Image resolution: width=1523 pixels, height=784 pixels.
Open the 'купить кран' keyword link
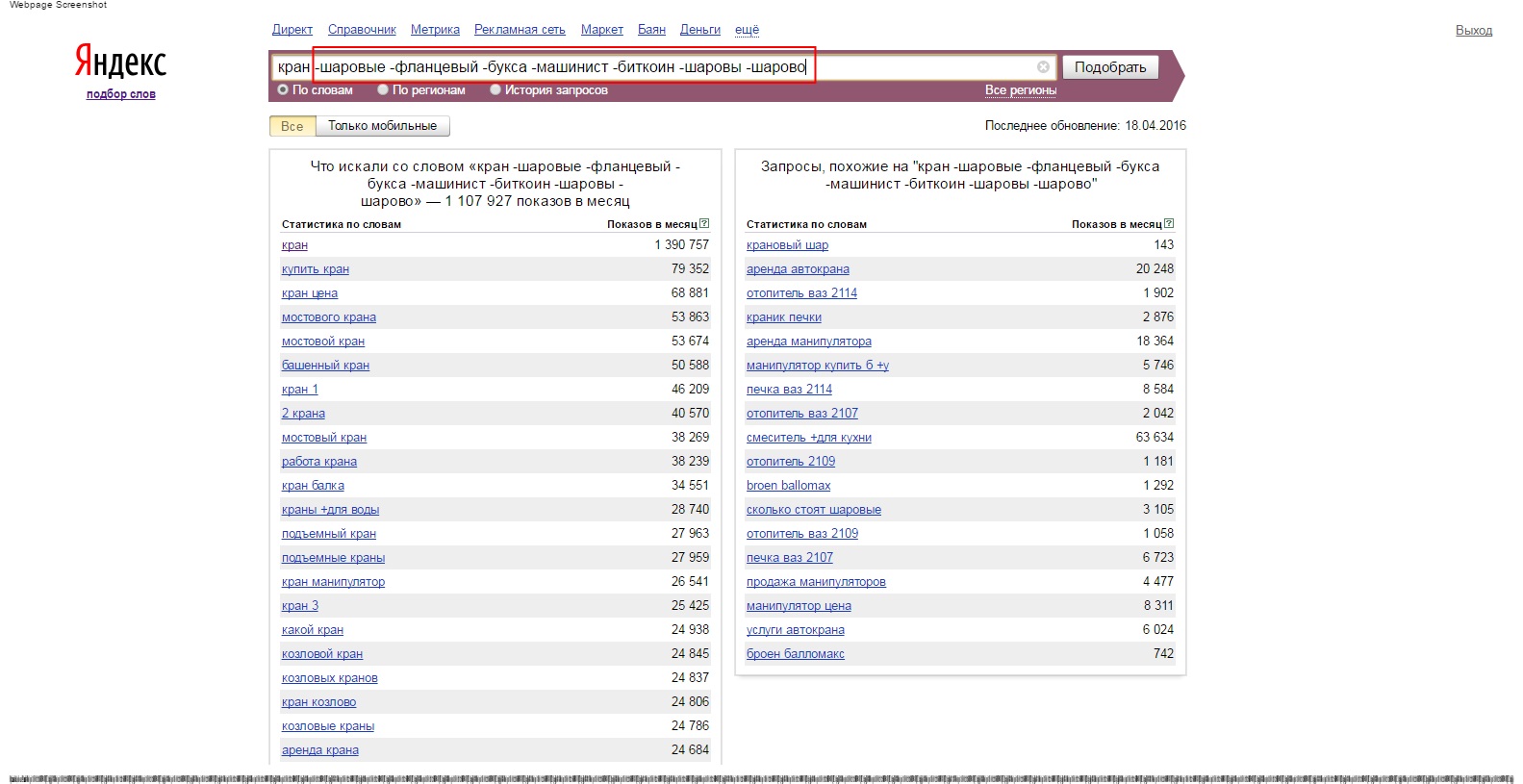click(x=316, y=269)
